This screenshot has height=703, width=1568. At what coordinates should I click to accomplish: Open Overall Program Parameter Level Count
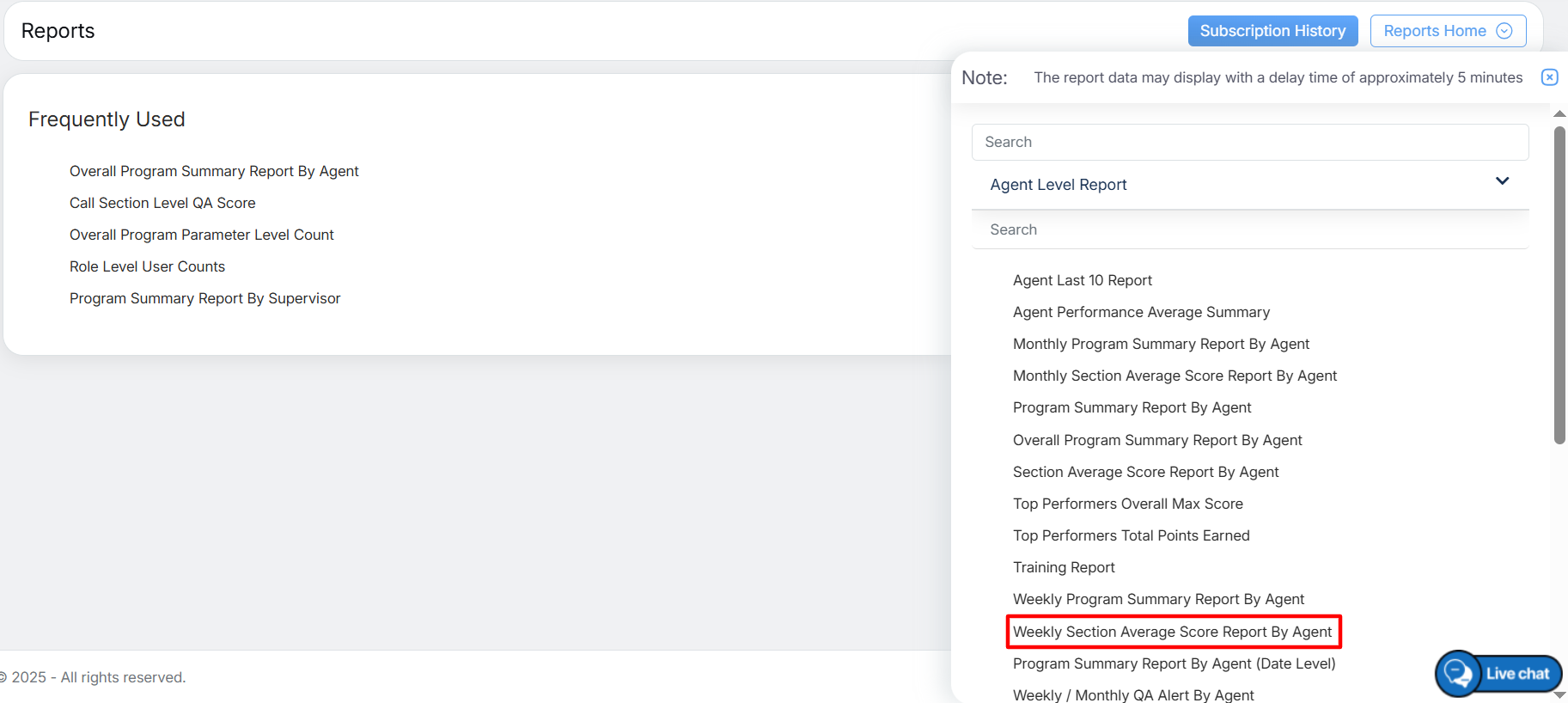201,235
